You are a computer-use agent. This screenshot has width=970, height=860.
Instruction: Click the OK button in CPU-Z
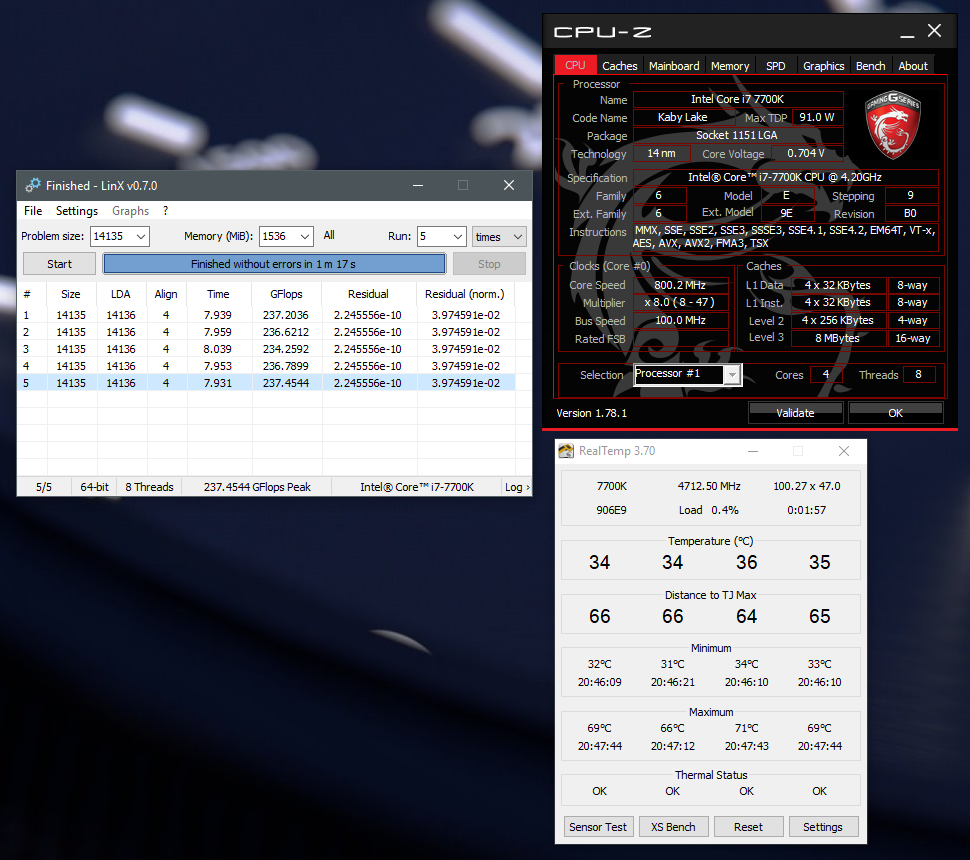click(x=895, y=413)
